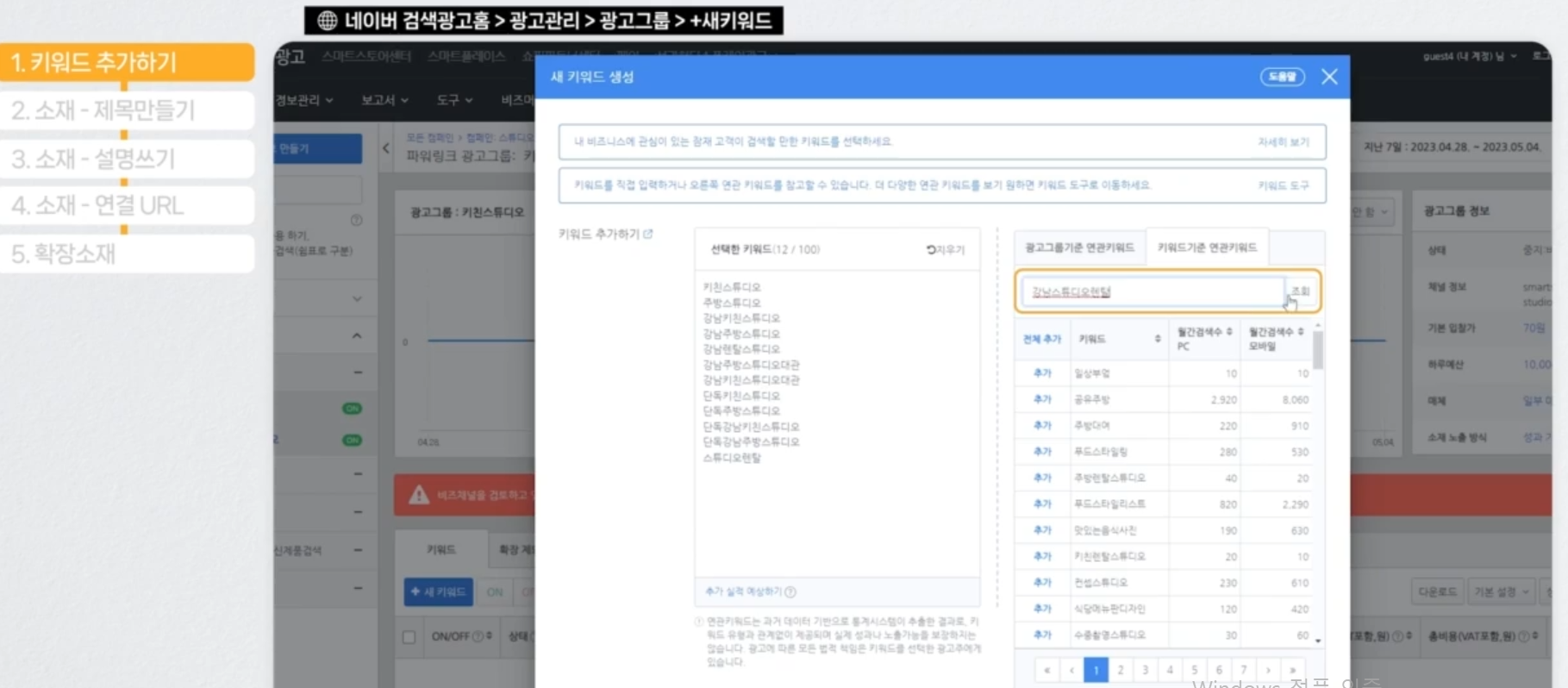Select 스튜디오렌탈 in selected keywords list
Image resolution: width=1568 pixels, height=688 pixels.
coord(732,459)
